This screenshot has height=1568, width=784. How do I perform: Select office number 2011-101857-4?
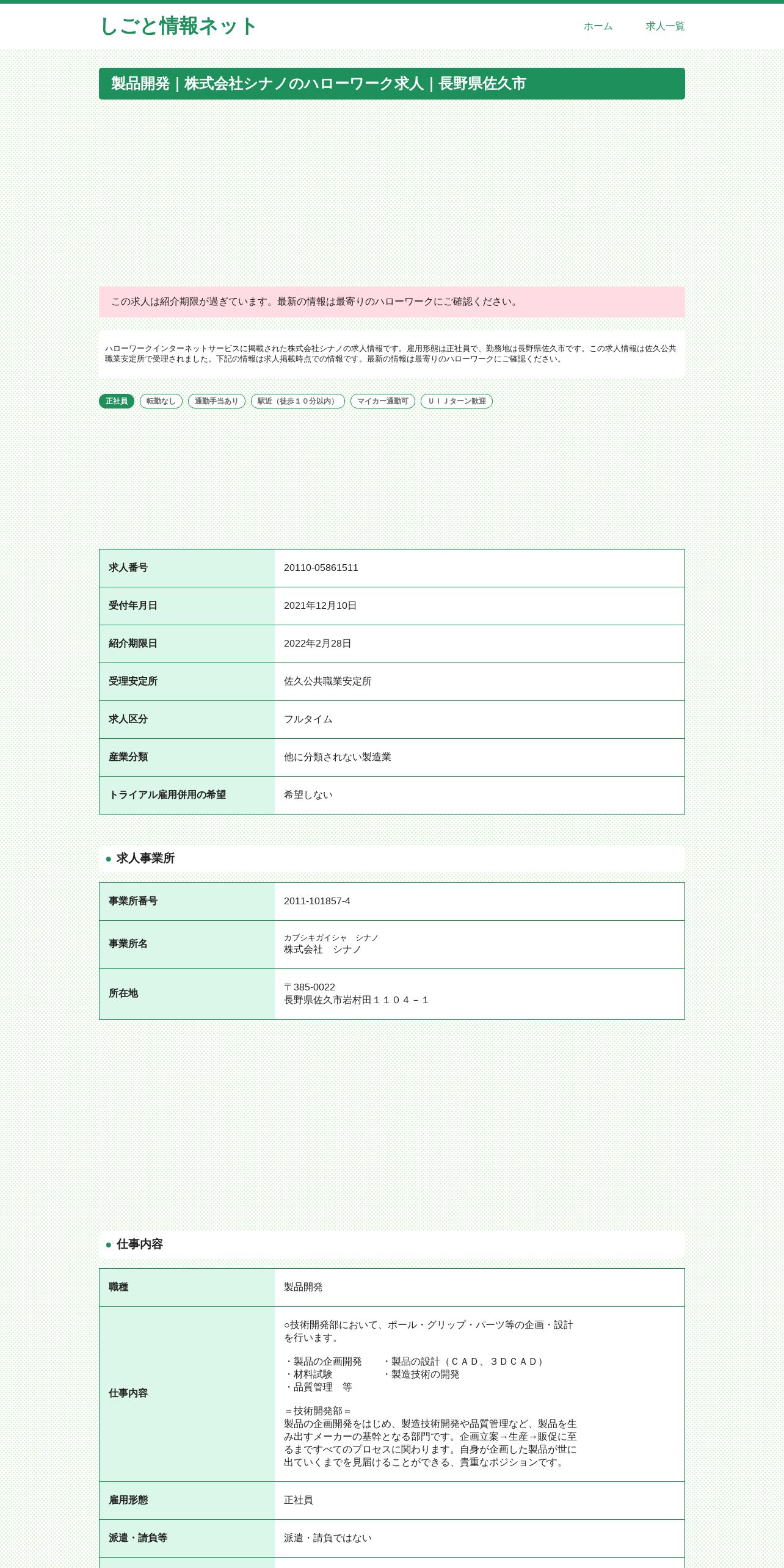pyautogui.click(x=318, y=901)
